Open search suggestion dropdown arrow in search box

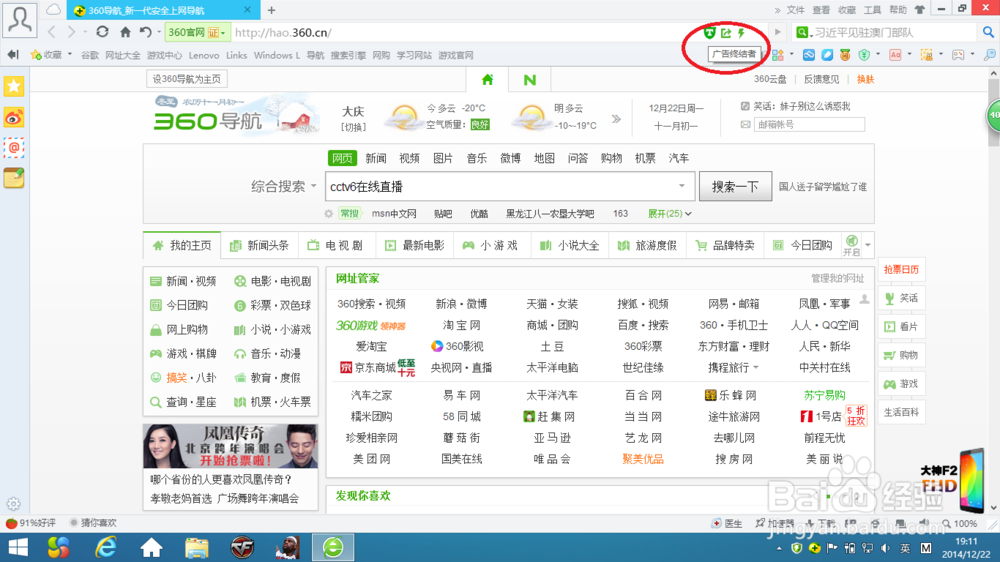[682, 186]
